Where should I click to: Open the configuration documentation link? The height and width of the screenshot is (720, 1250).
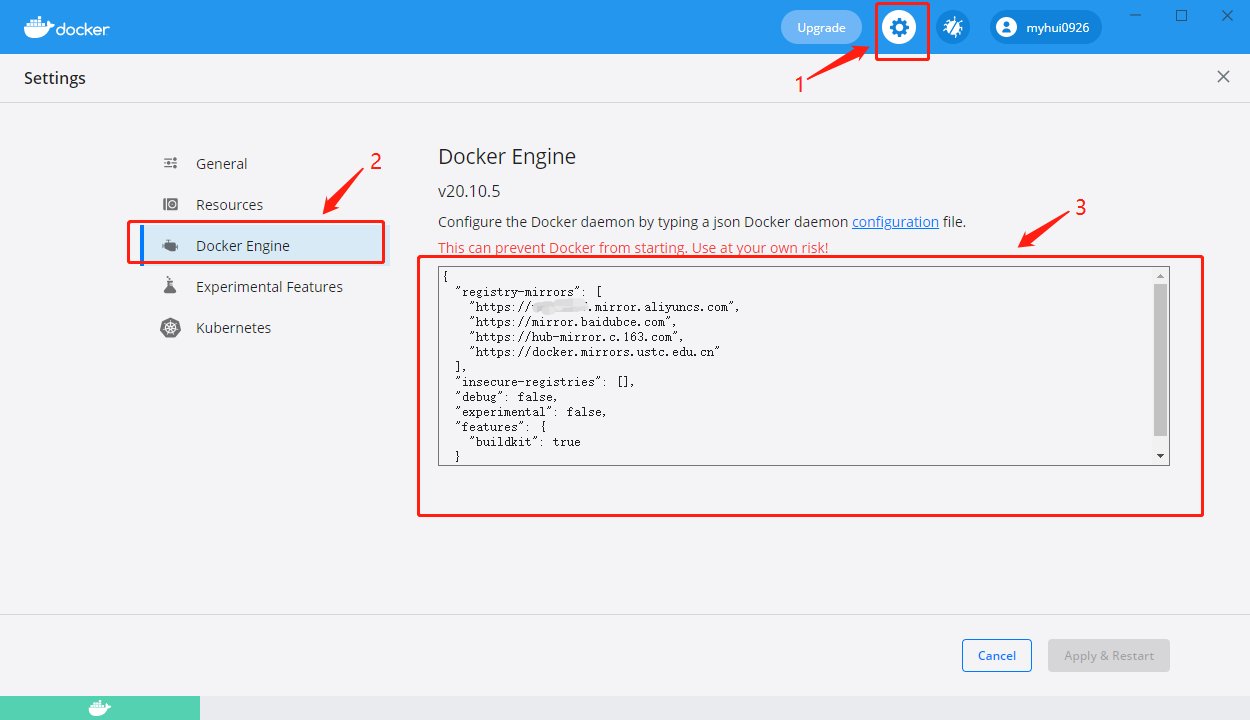pyautogui.click(x=894, y=221)
